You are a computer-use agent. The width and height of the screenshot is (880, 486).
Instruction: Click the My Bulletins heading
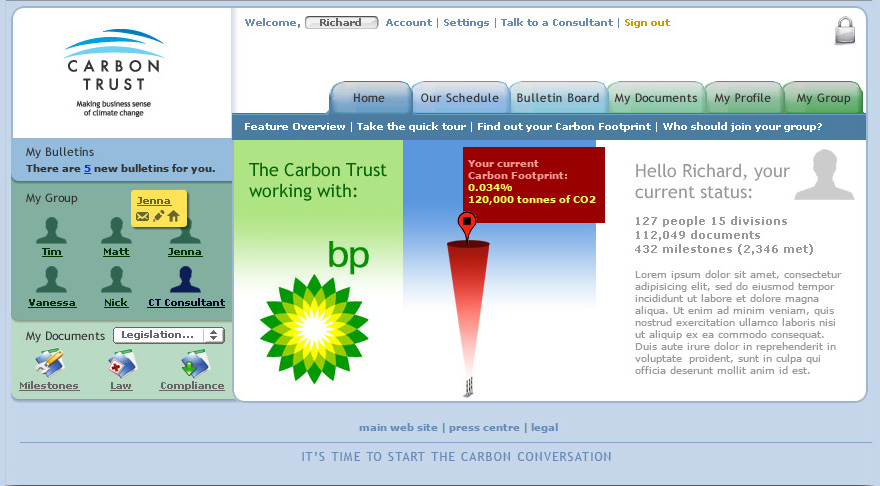tap(59, 152)
